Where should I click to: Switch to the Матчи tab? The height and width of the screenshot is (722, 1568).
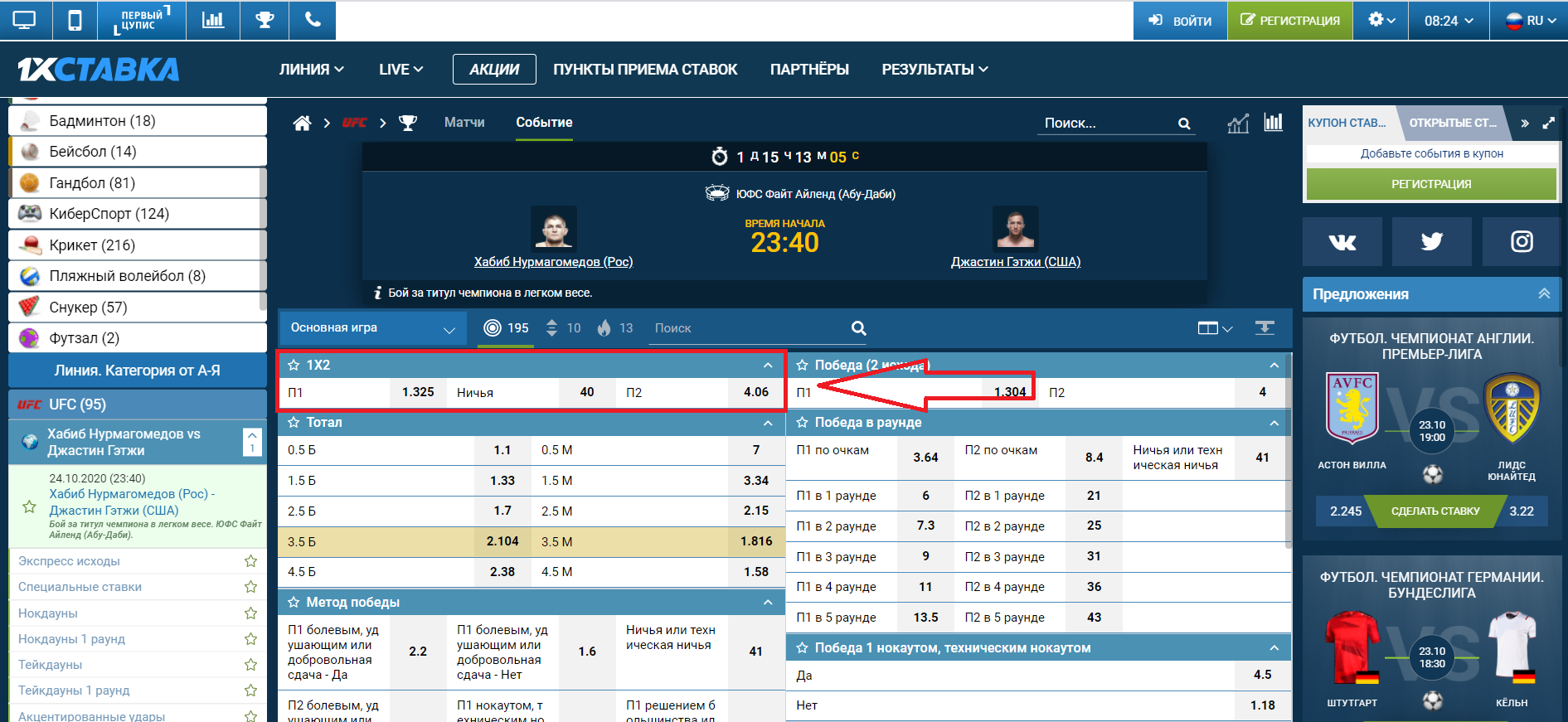(x=464, y=123)
